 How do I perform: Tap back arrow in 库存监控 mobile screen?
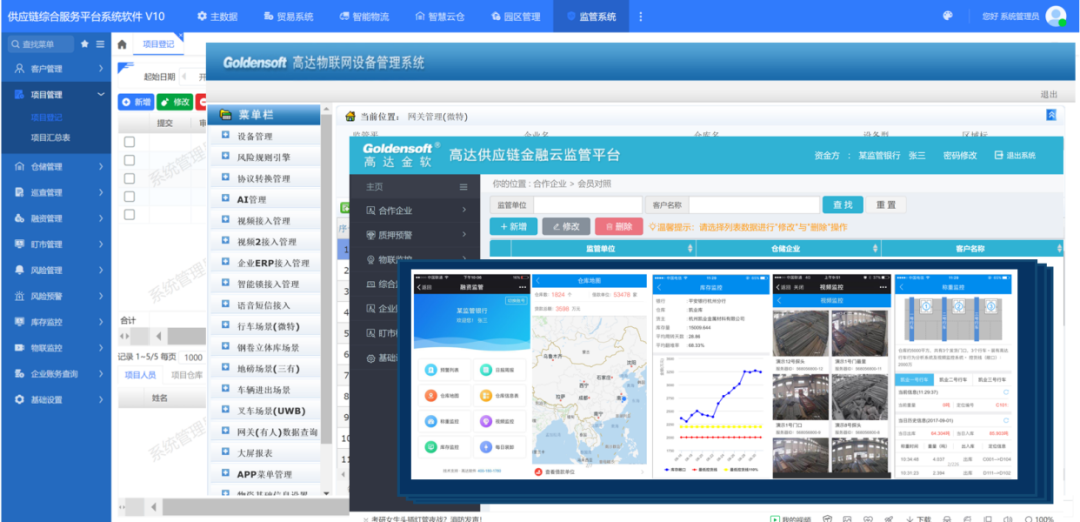tap(659, 286)
